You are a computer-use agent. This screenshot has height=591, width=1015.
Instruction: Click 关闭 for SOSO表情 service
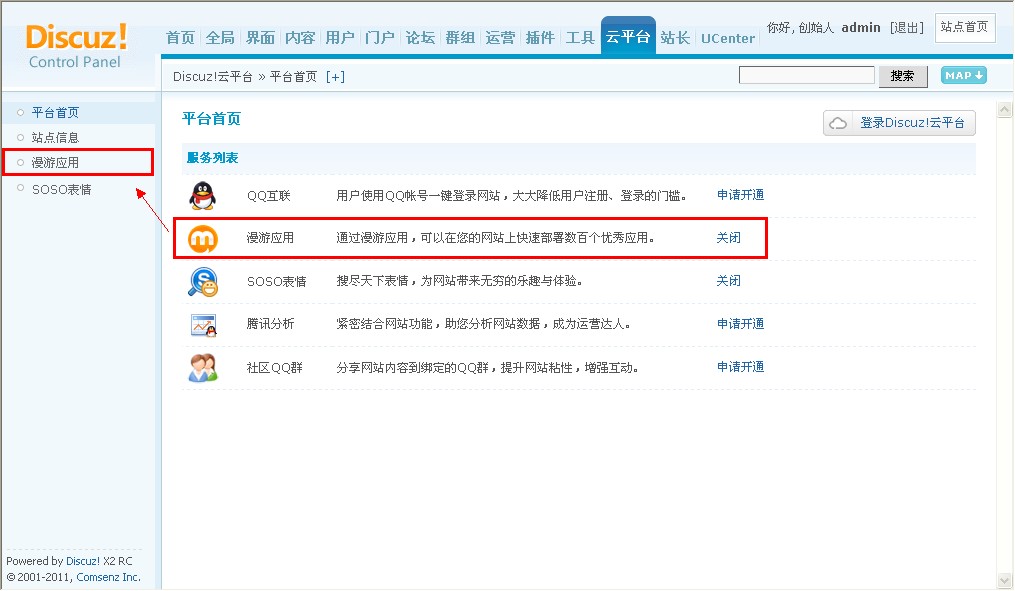point(728,280)
